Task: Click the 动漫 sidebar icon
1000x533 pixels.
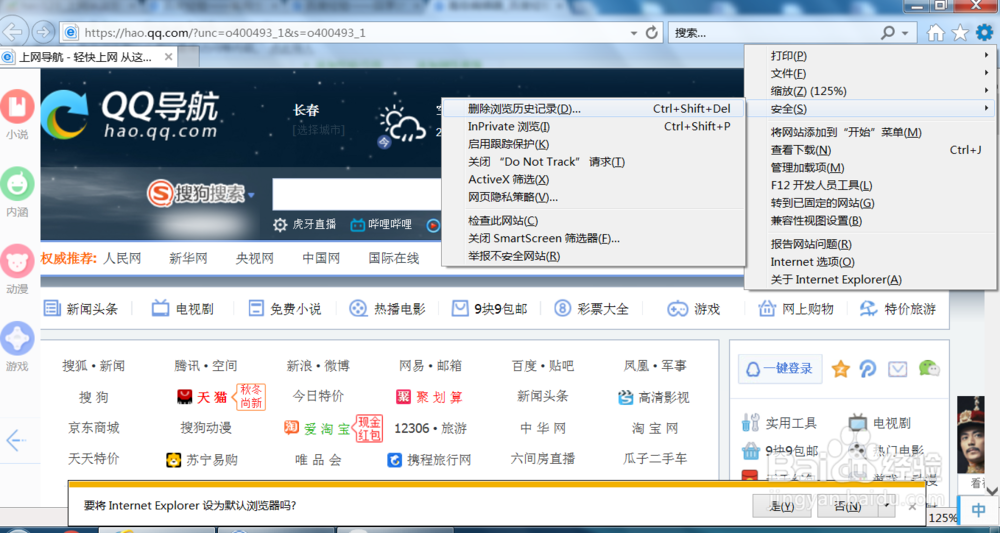Action: pyautogui.click(x=17, y=261)
